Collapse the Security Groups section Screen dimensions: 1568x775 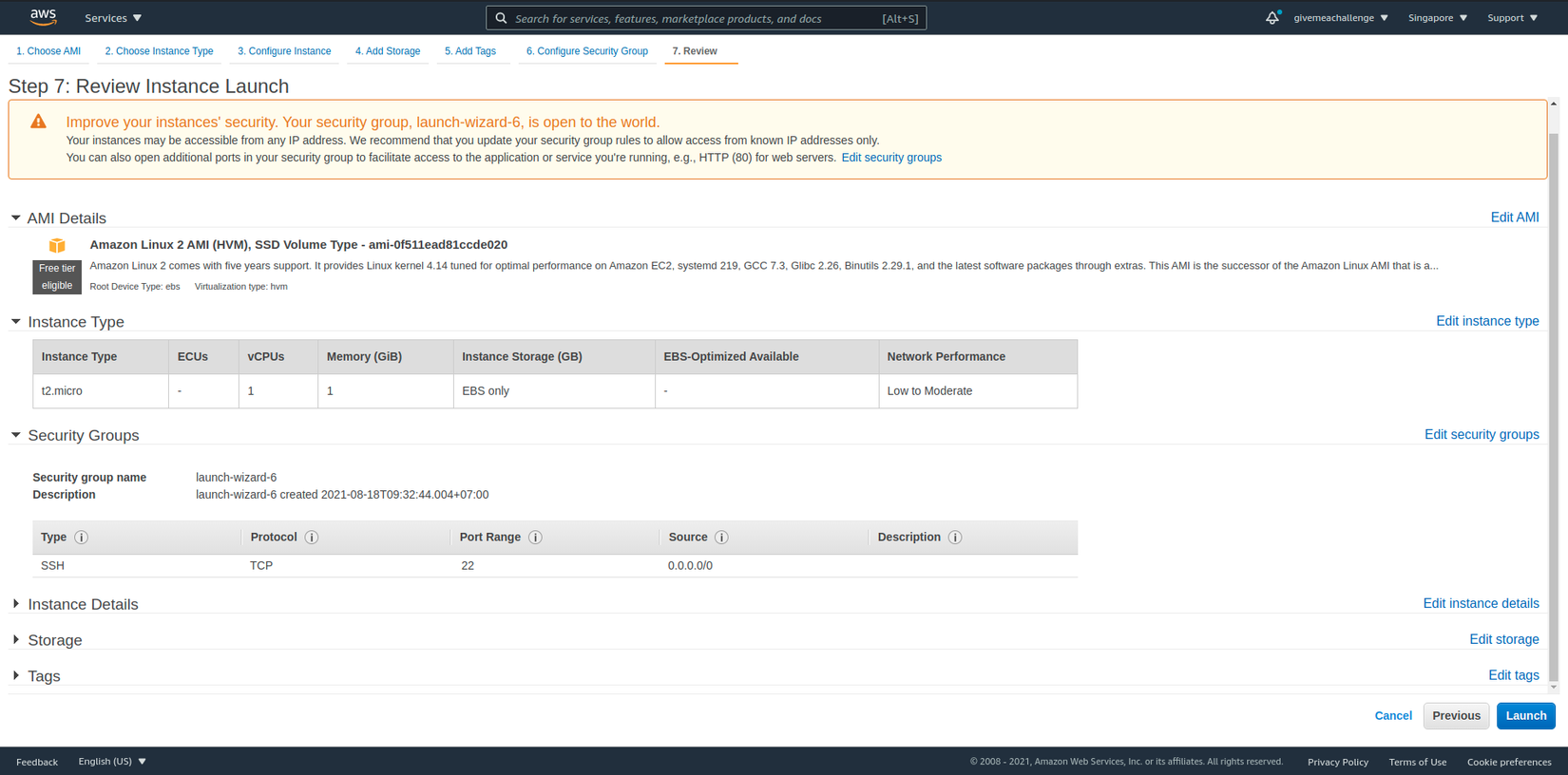pos(15,435)
